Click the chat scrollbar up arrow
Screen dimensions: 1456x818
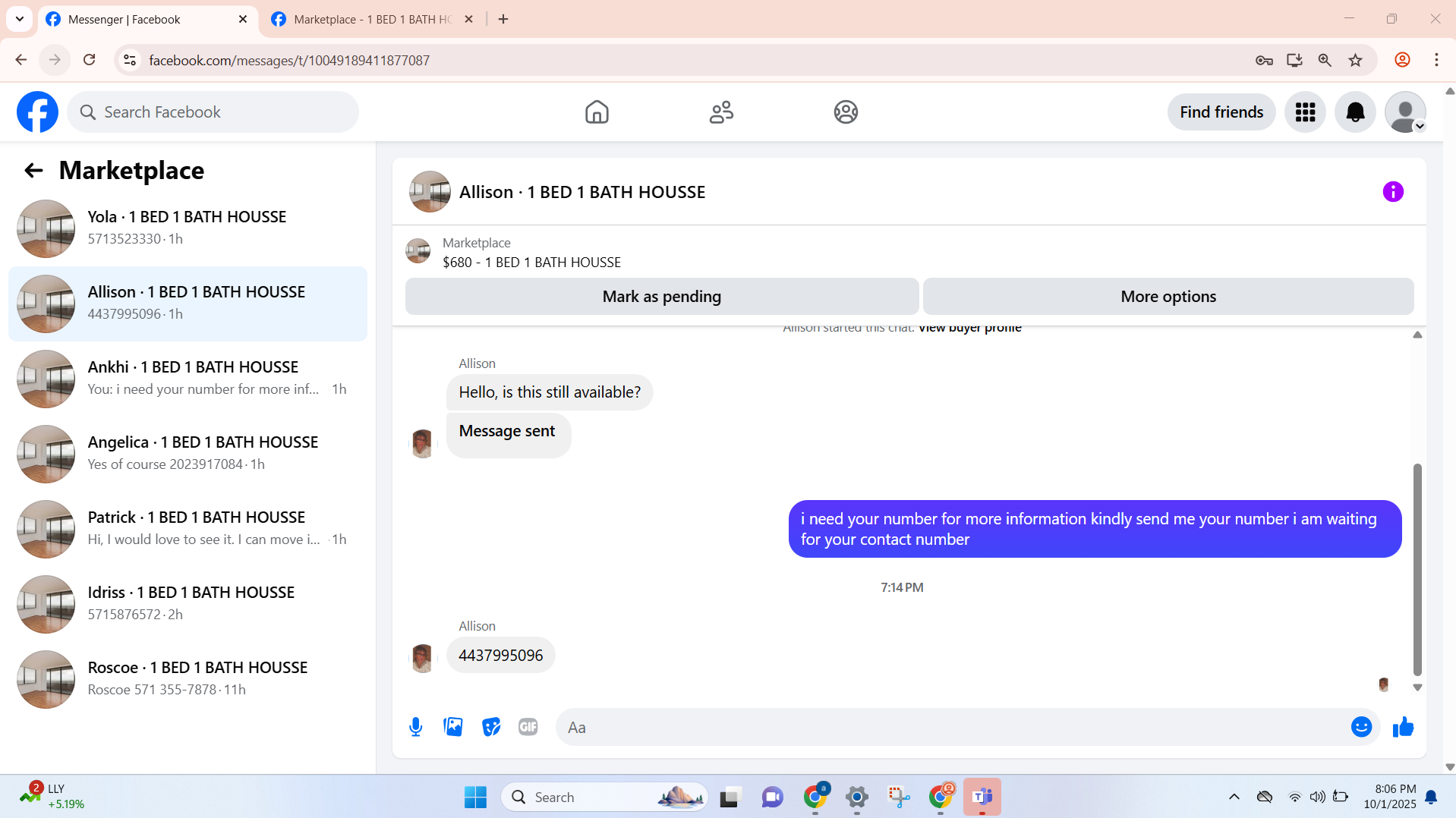[1417, 335]
